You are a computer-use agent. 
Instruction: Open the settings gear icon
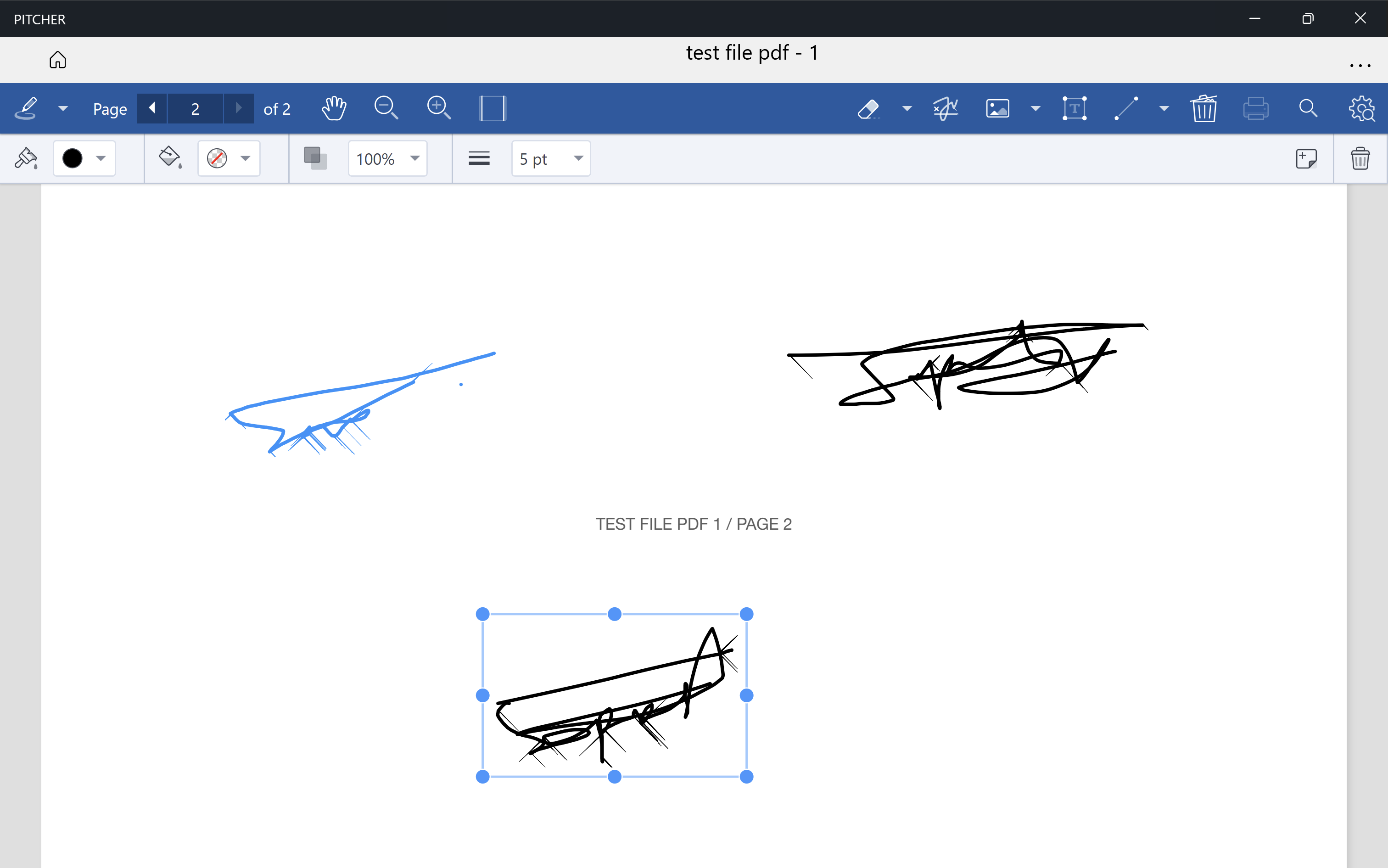pos(1361,108)
